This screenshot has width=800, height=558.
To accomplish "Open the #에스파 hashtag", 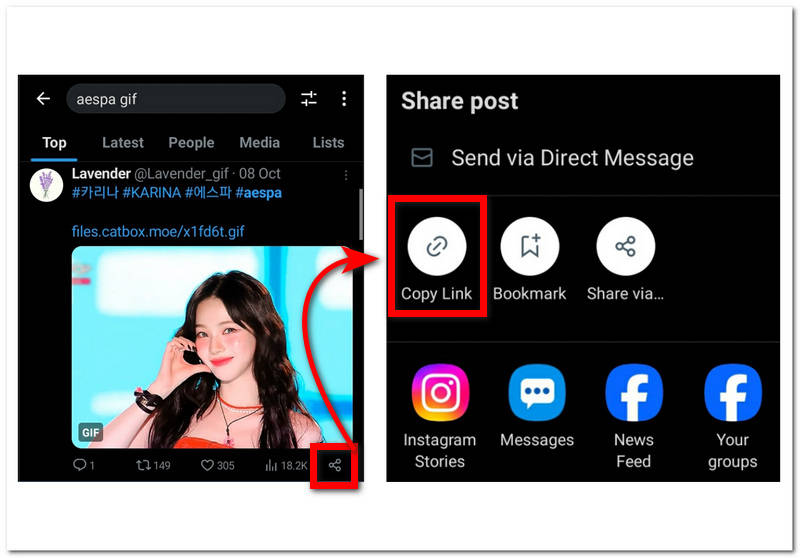I will coord(208,193).
